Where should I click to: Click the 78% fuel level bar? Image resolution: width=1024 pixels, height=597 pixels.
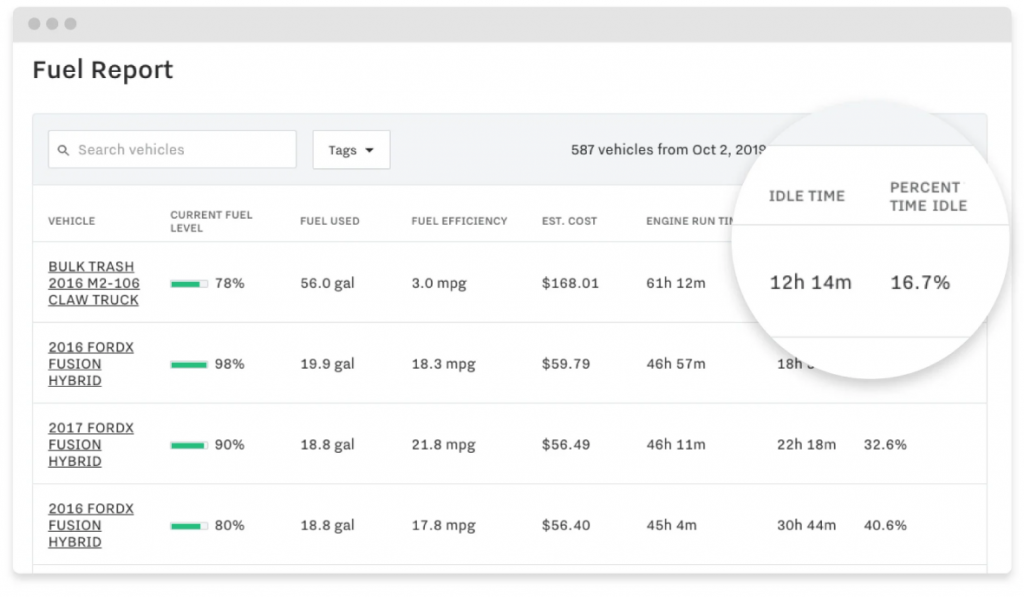(x=189, y=283)
